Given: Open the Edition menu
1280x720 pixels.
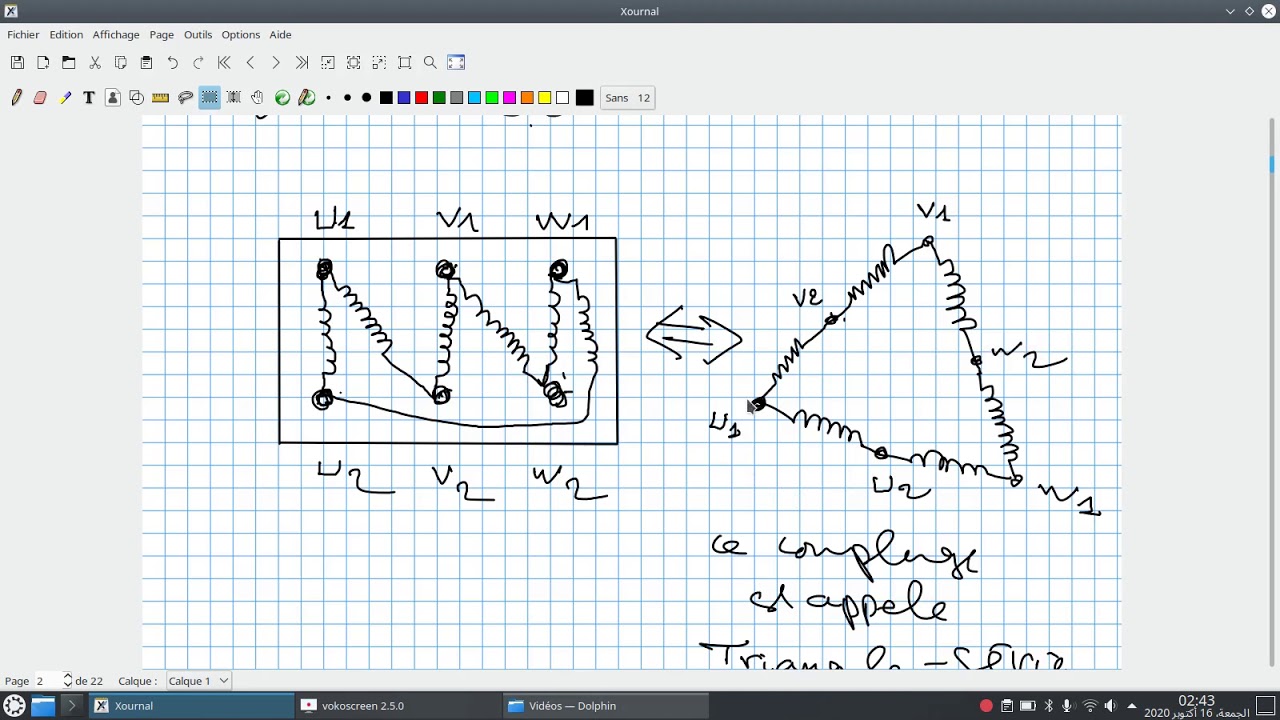Looking at the screenshot, I should tap(66, 35).
